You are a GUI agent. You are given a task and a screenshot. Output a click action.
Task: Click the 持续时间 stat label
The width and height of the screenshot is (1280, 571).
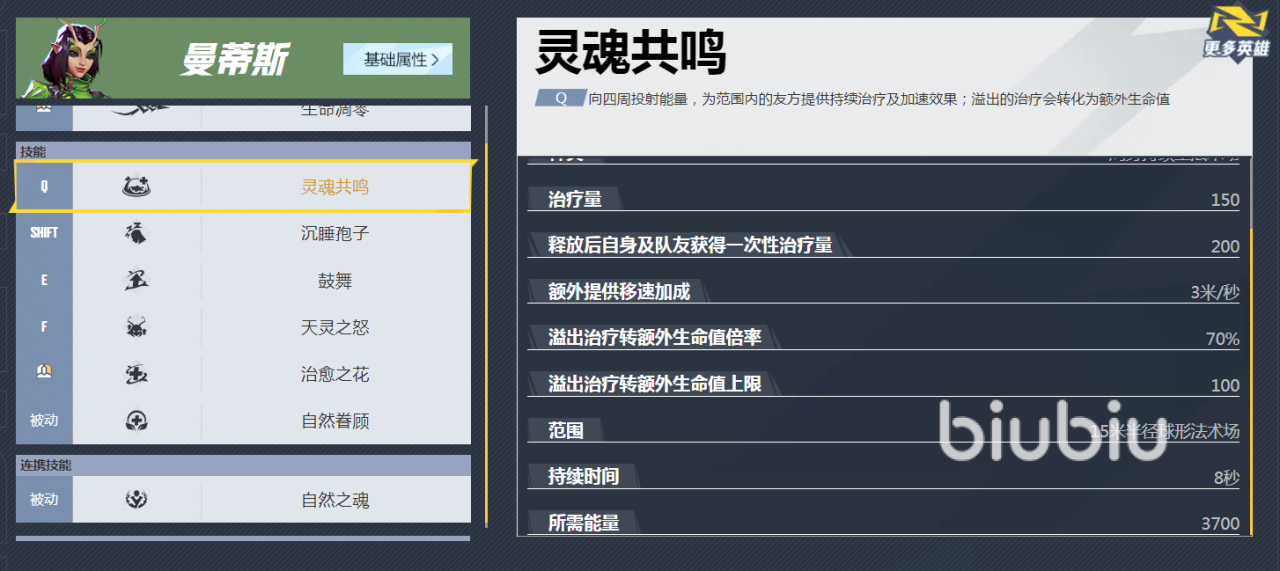(583, 476)
